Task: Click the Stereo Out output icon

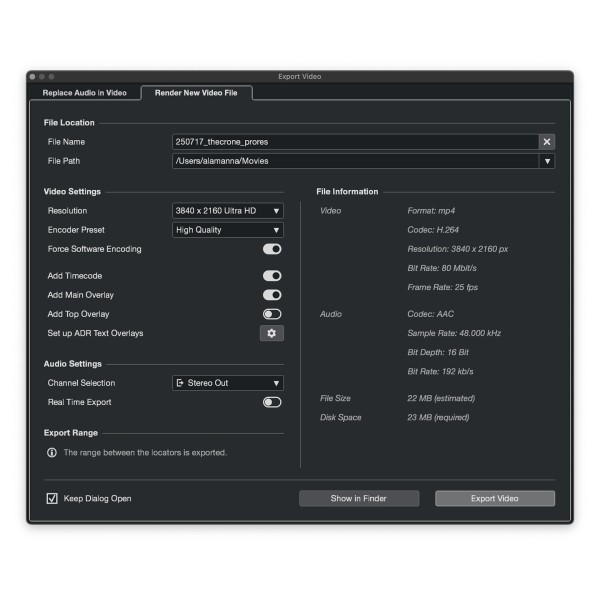Action: (180, 383)
